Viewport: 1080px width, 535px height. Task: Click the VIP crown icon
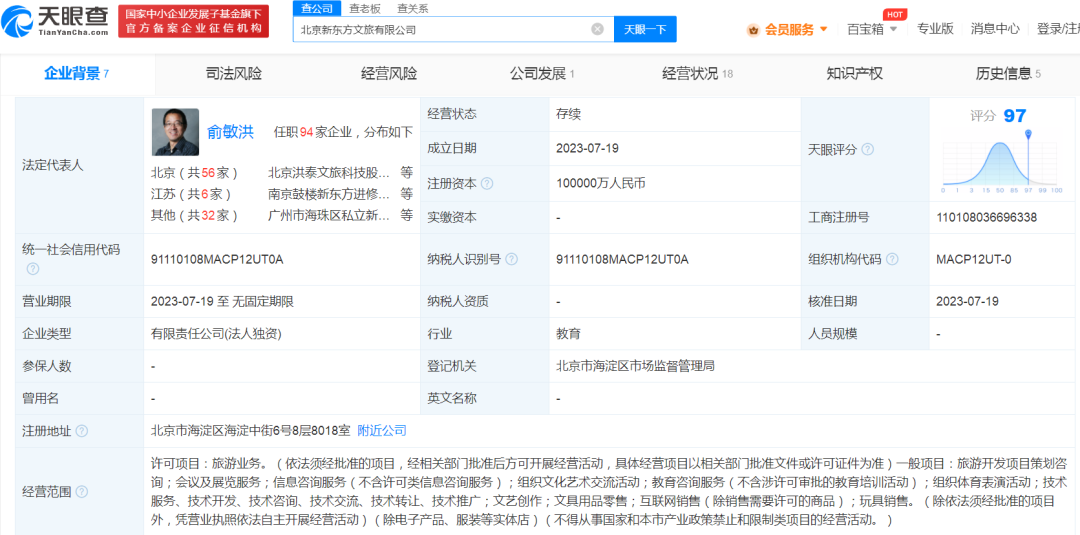[754, 30]
